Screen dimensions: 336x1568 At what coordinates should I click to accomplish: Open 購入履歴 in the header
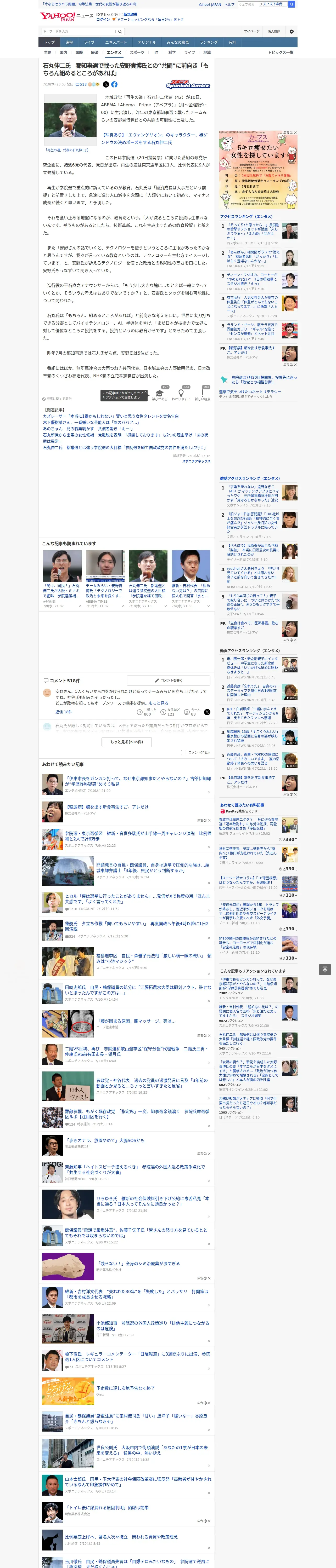tap(274, 31)
